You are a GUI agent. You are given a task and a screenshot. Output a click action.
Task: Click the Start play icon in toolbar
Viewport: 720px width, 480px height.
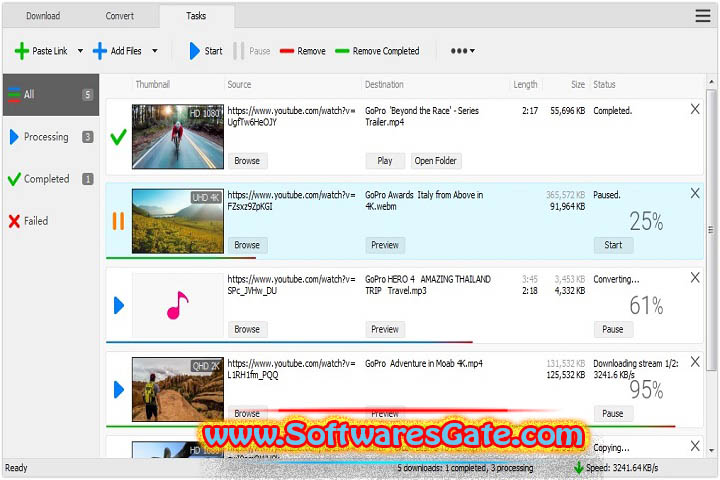click(194, 51)
